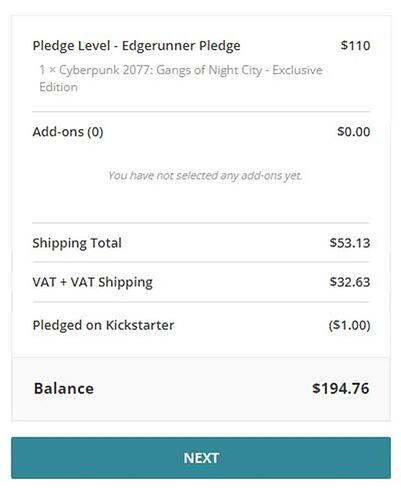Image resolution: width=401 pixels, height=500 pixels.
Task: Click the $32.63 VAT amount
Action: [350, 282]
